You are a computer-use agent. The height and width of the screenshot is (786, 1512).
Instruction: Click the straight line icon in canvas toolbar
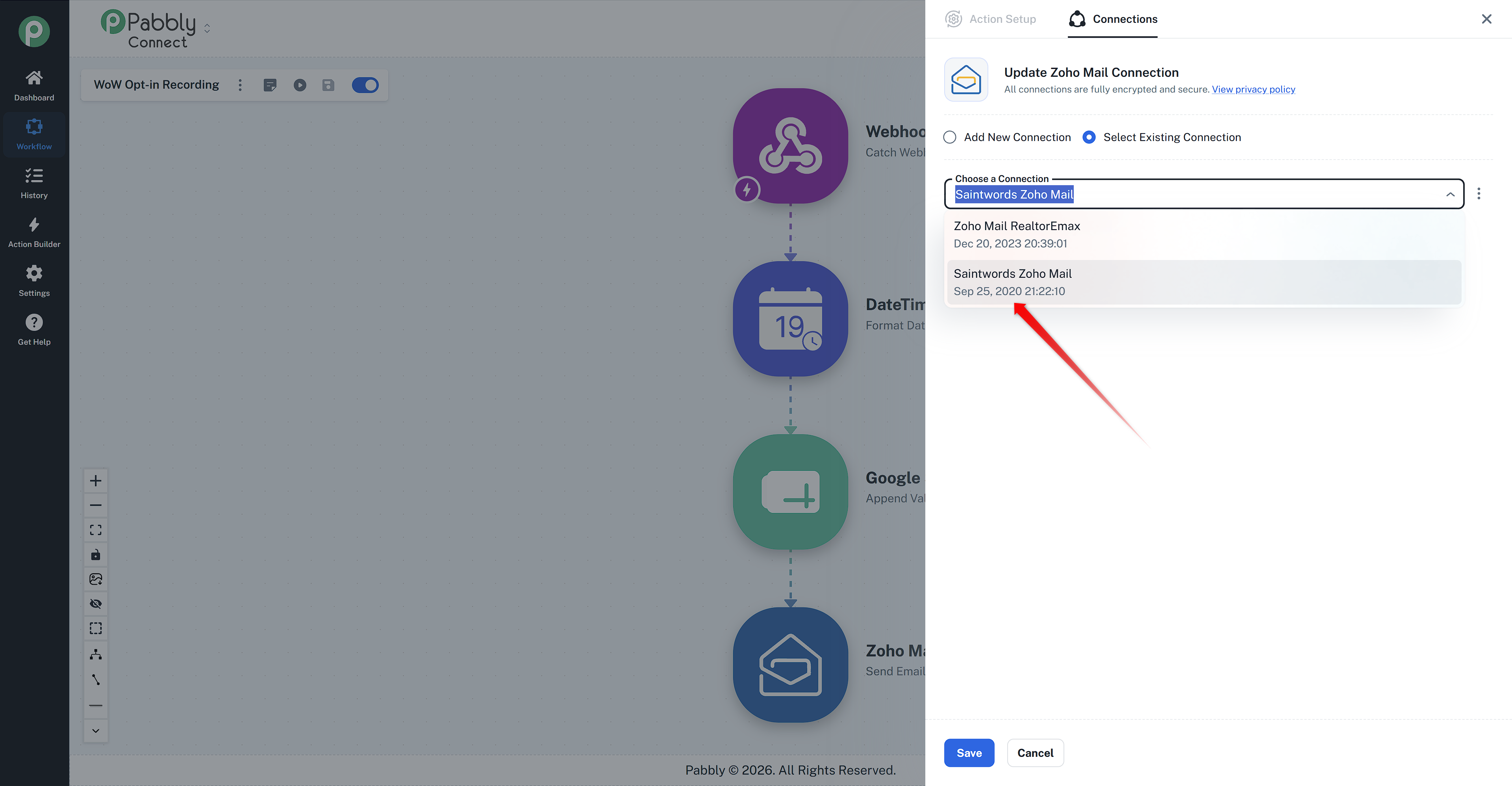96,706
